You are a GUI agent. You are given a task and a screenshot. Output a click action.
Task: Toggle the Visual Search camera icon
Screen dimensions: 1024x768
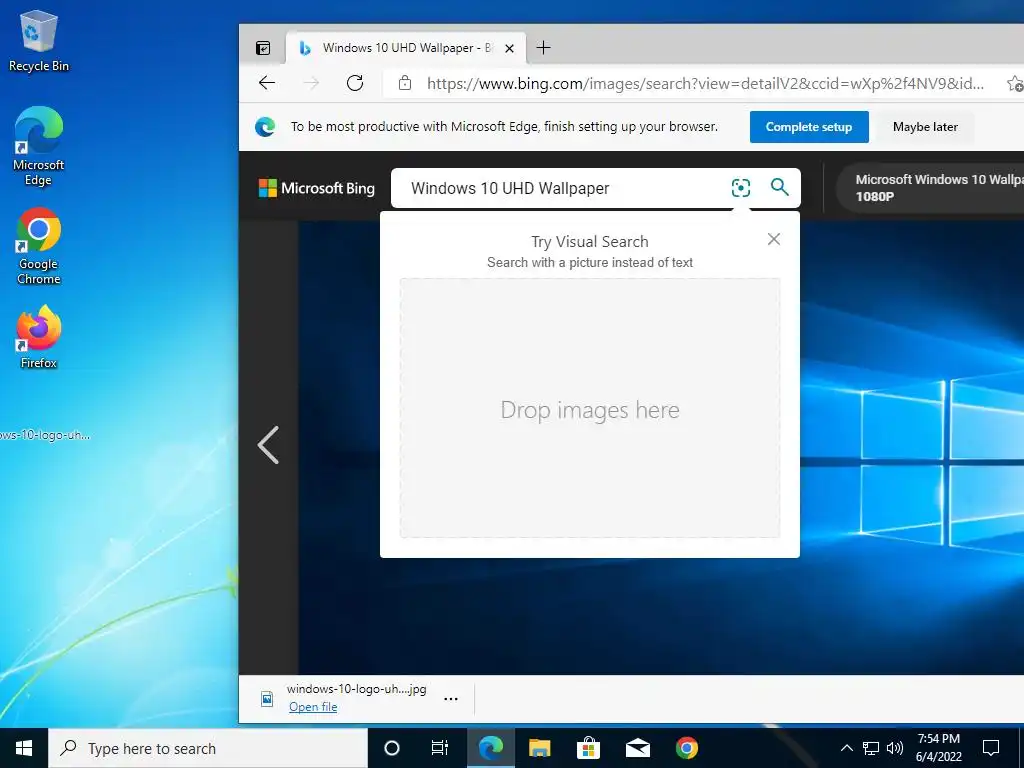(x=741, y=188)
